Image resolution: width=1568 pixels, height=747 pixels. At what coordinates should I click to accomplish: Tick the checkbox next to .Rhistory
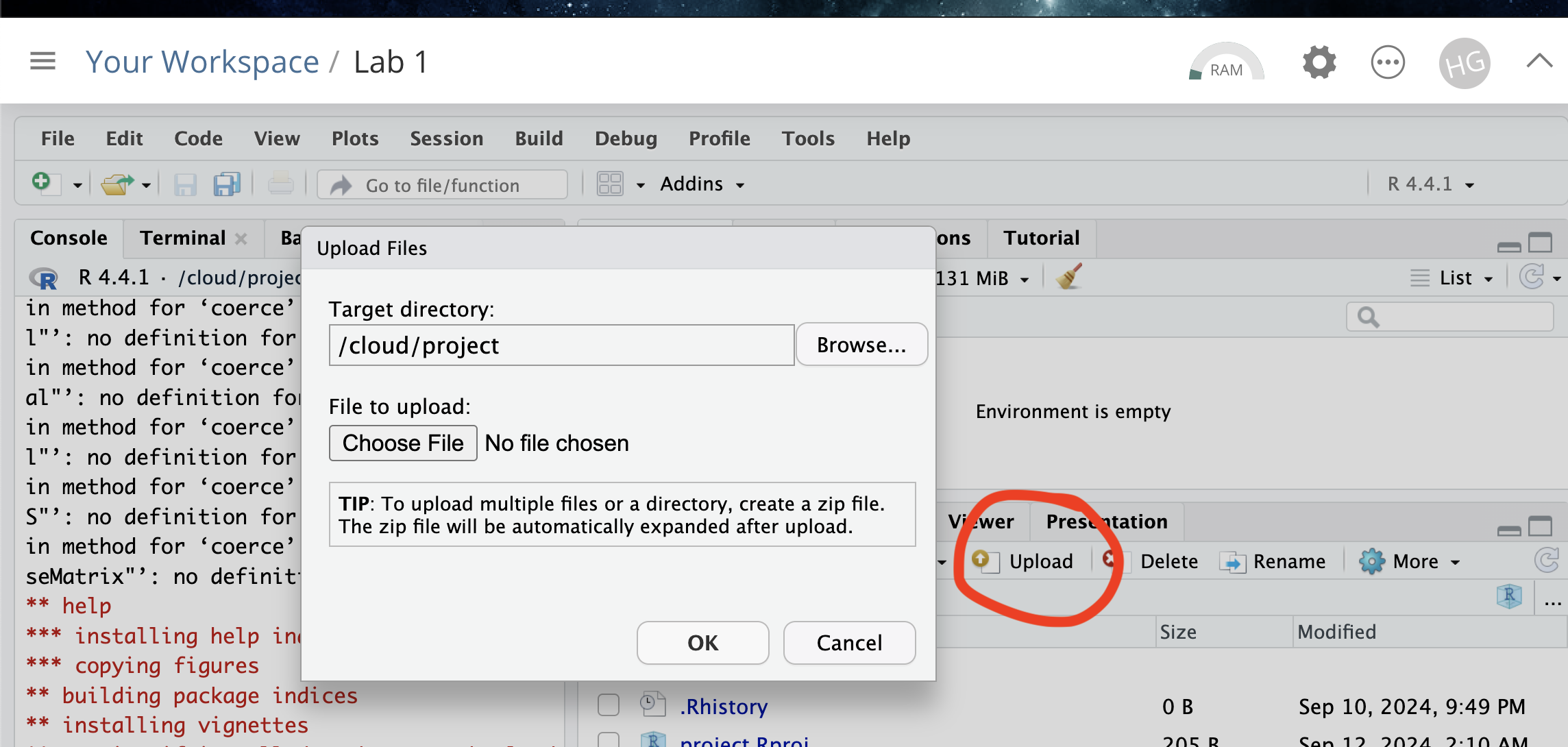(x=609, y=705)
